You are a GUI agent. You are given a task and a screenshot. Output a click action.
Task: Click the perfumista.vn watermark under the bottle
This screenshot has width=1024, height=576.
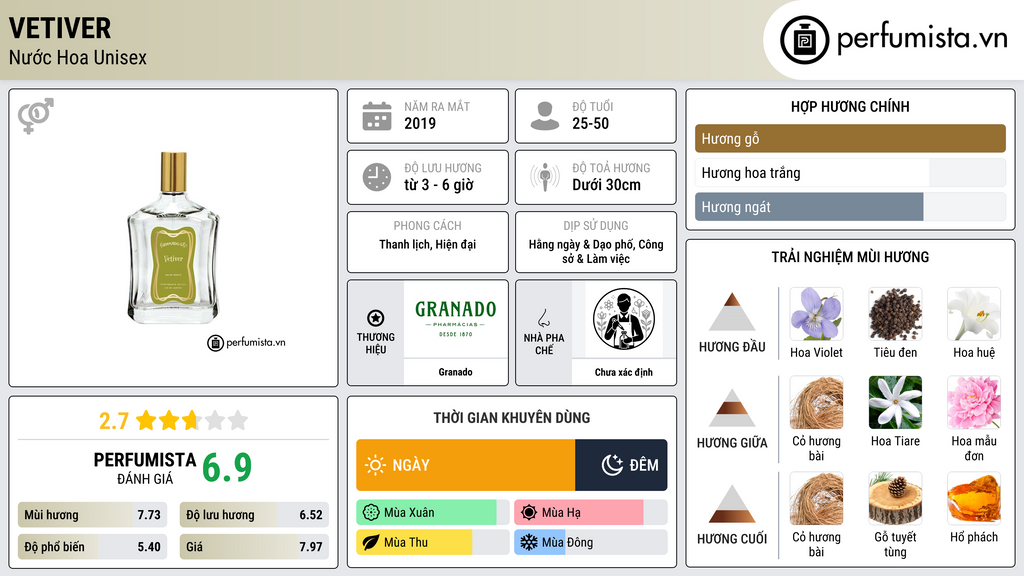[246, 342]
